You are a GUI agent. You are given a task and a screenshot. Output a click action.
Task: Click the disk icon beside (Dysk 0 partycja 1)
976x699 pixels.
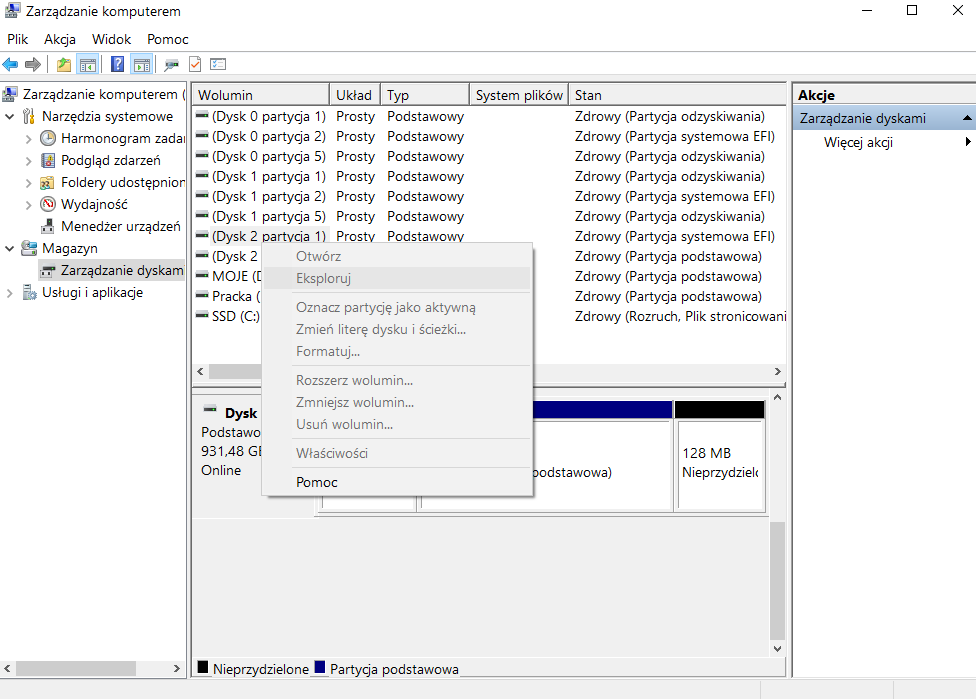[202, 115]
